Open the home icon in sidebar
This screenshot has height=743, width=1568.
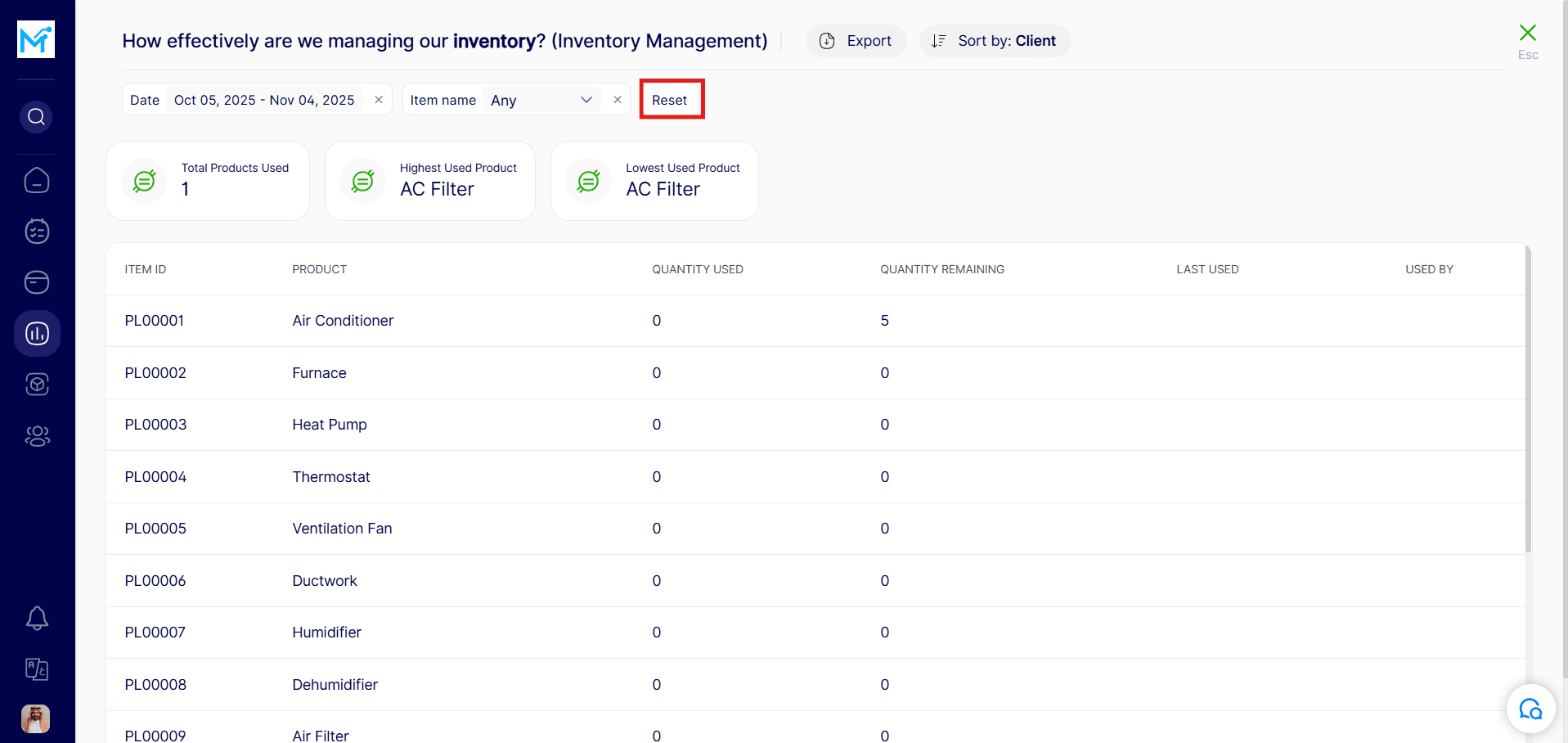37,180
